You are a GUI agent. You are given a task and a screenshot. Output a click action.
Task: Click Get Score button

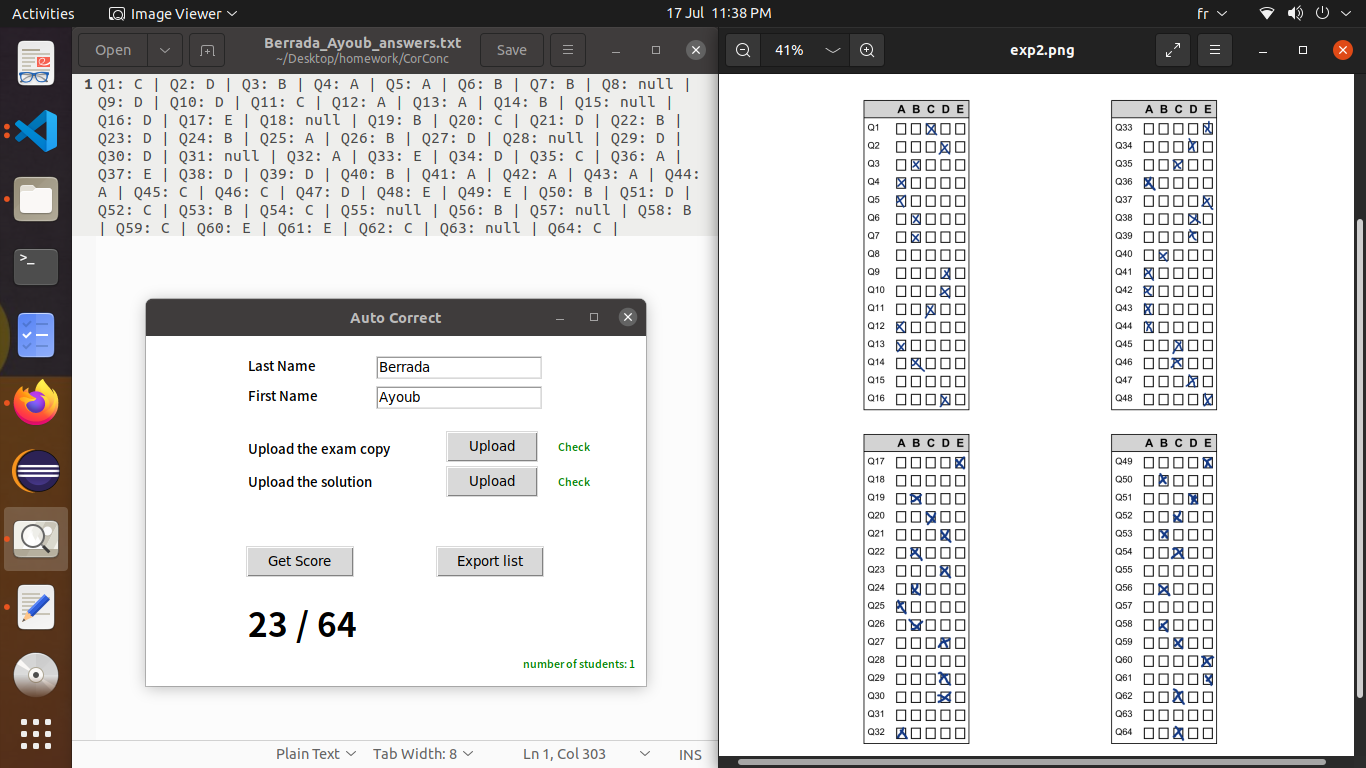(x=300, y=561)
